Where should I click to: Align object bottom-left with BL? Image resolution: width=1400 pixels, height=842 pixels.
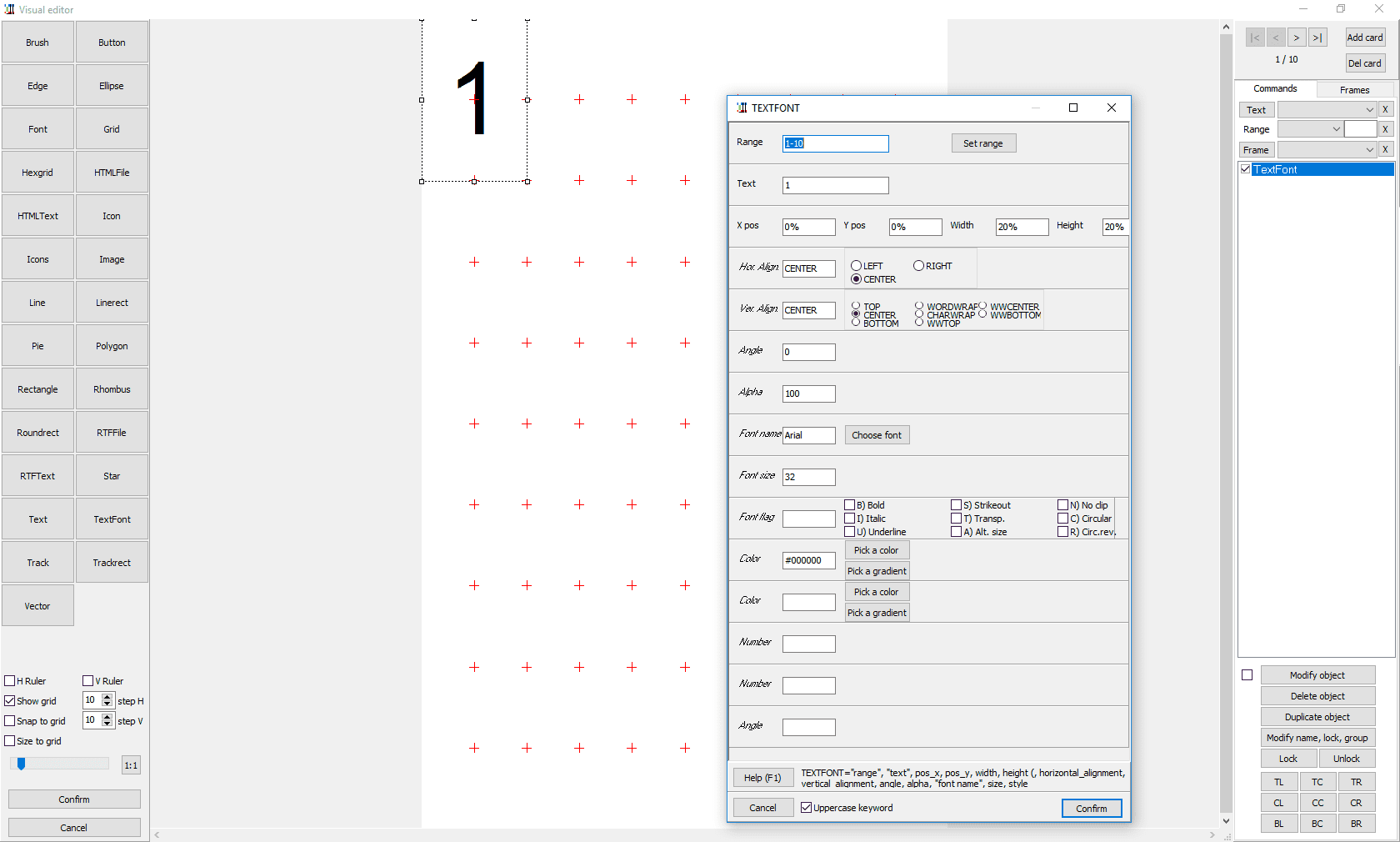pos(1278,824)
